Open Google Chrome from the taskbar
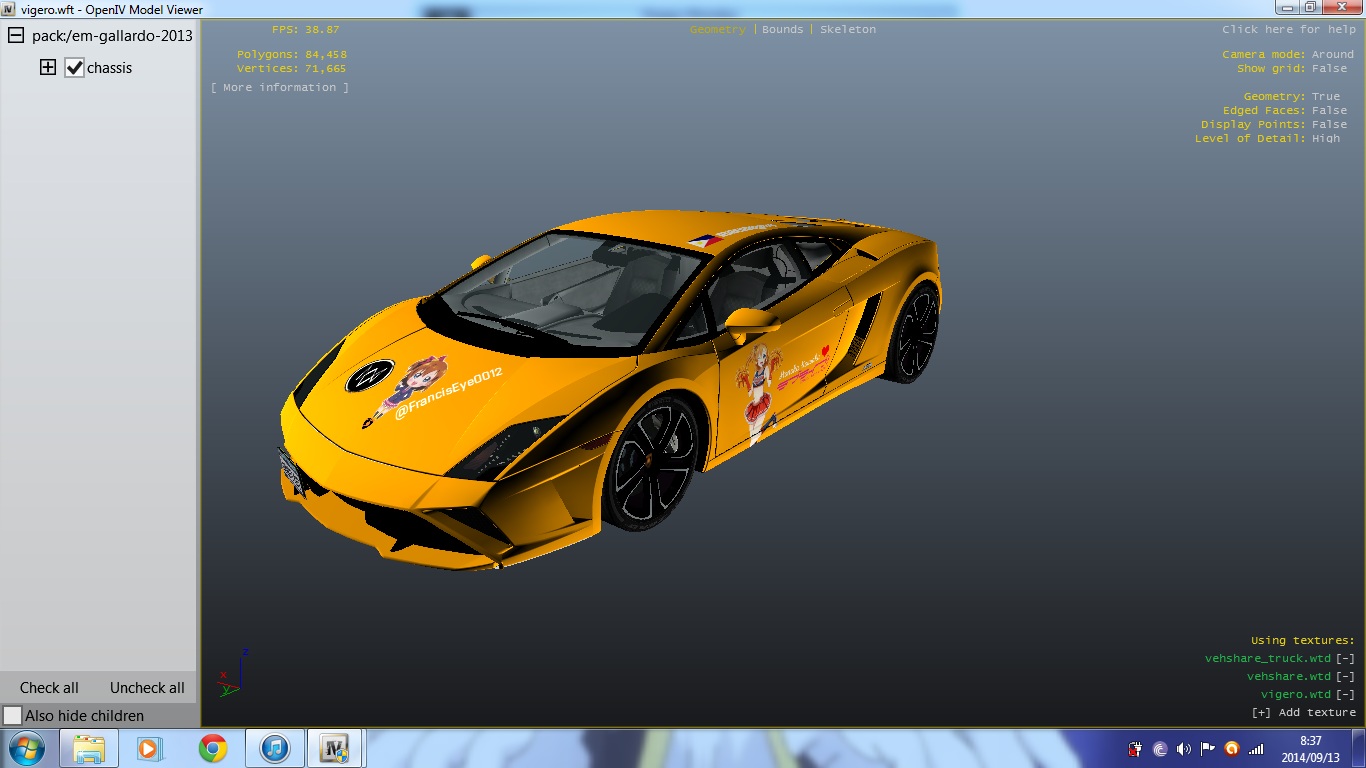The image size is (1366, 768). [x=212, y=748]
